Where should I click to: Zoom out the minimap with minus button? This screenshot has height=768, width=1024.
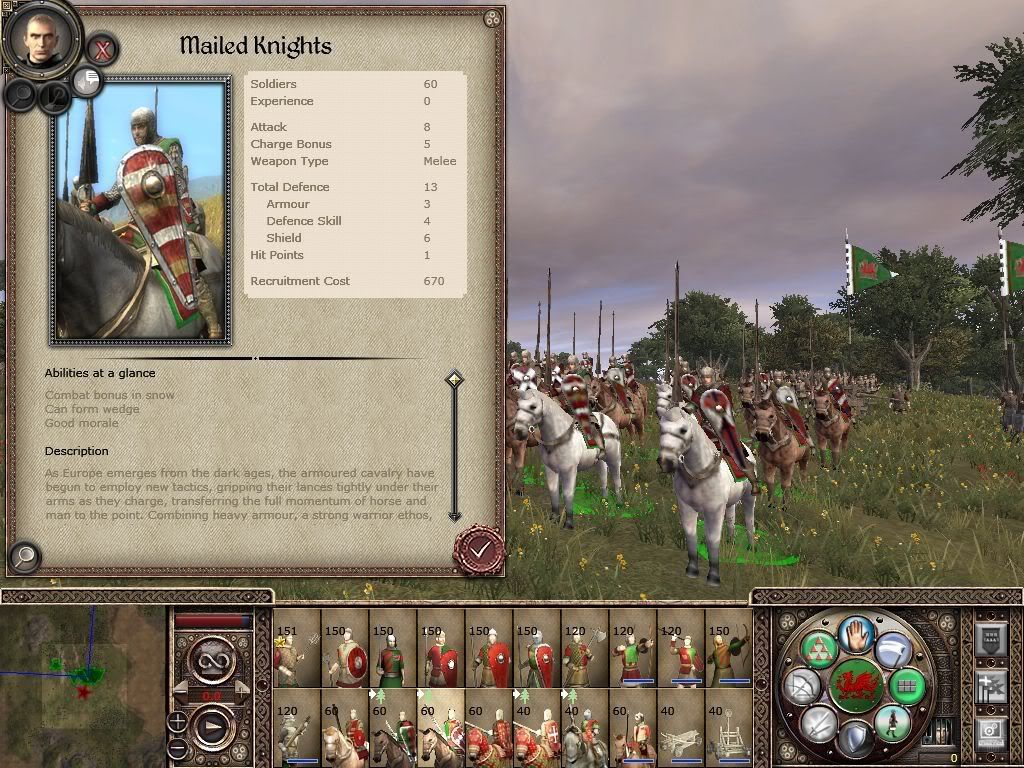[x=178, y=748]
